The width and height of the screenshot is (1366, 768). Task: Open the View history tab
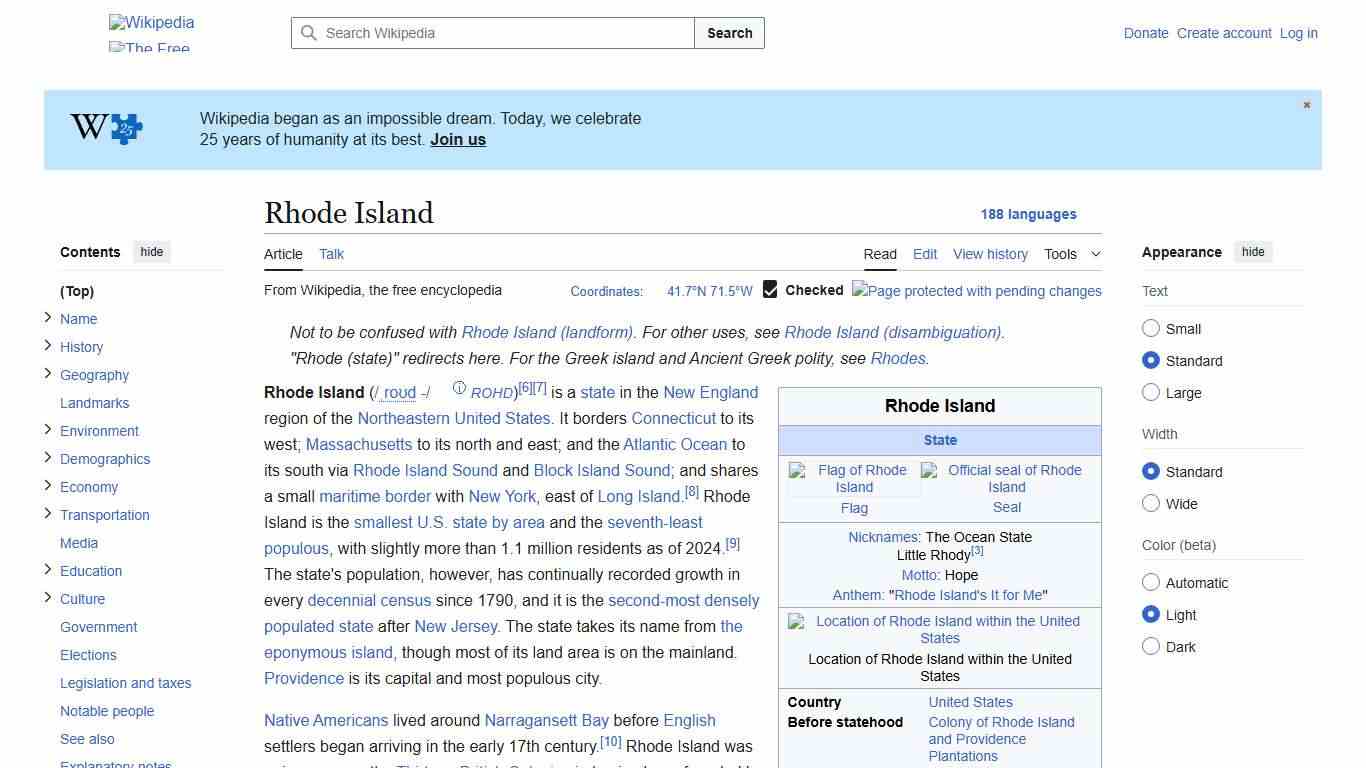pyautogui.click(x=990, y=254)
